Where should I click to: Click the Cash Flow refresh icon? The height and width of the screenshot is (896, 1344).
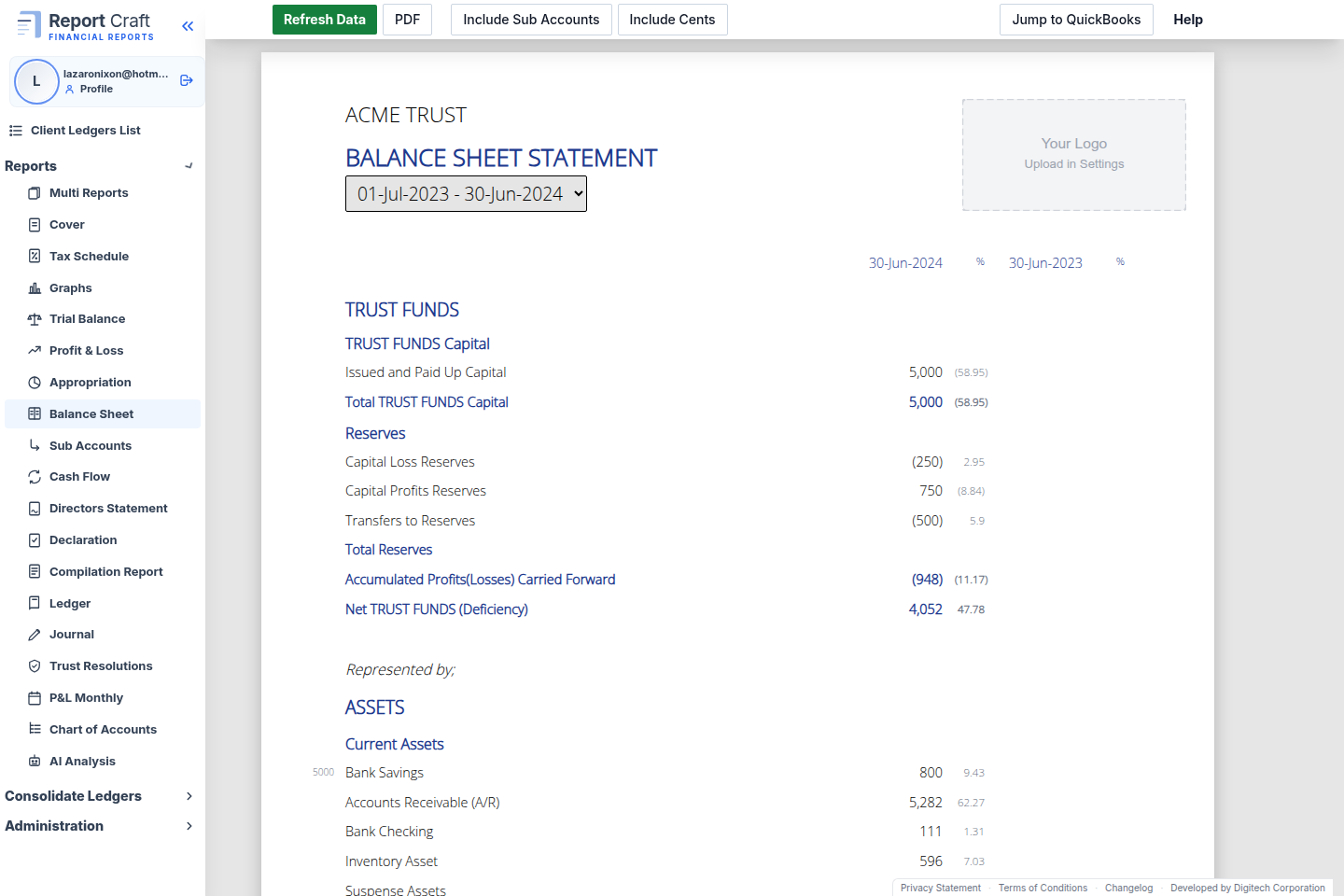point(35,477)
